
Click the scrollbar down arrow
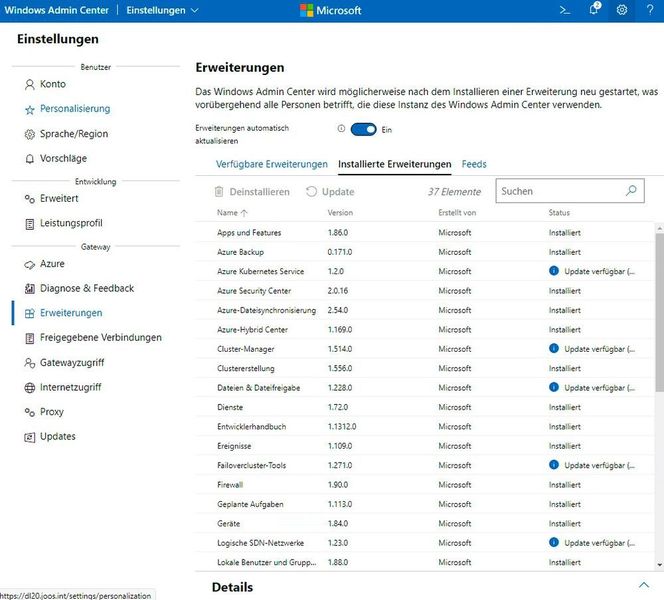(x=659, y=564)
